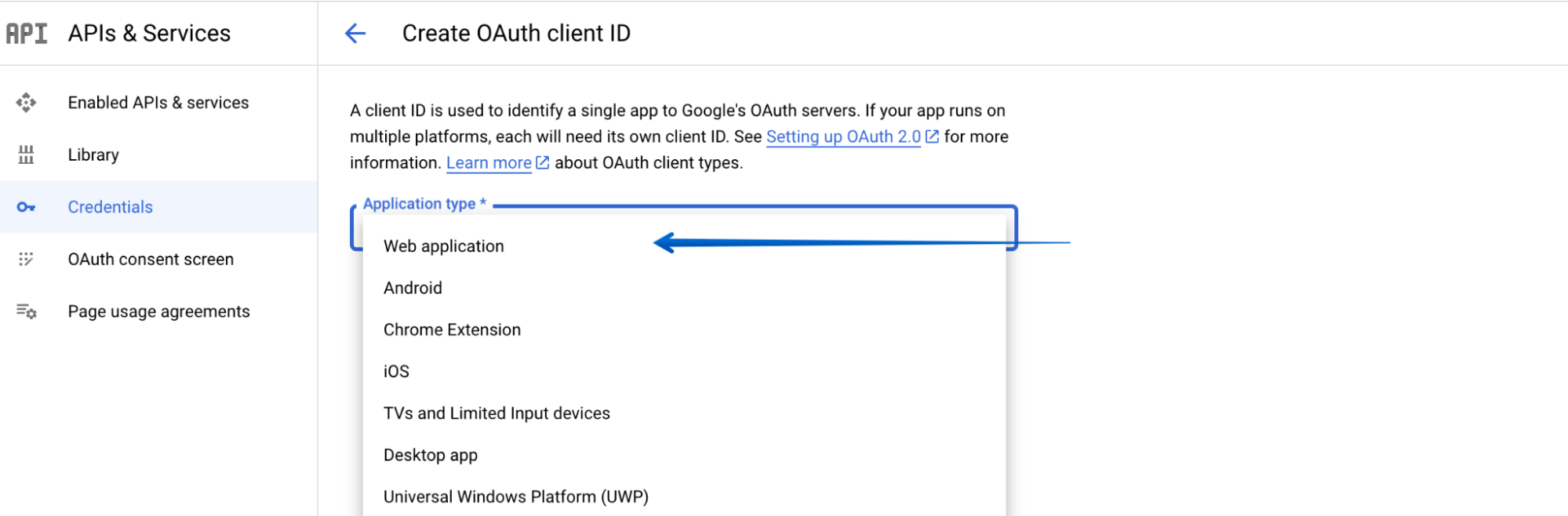Screen dimensions: 1568x516
Task: Click the Page usage agreements icon
Action: (26, 311)
